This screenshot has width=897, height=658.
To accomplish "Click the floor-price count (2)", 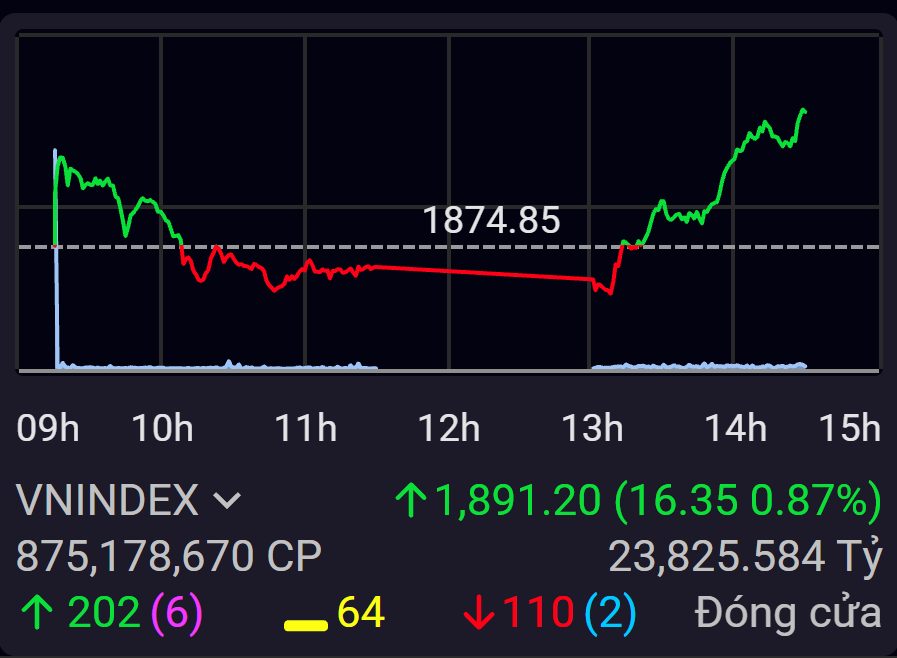I will click(x=610, y=613).
